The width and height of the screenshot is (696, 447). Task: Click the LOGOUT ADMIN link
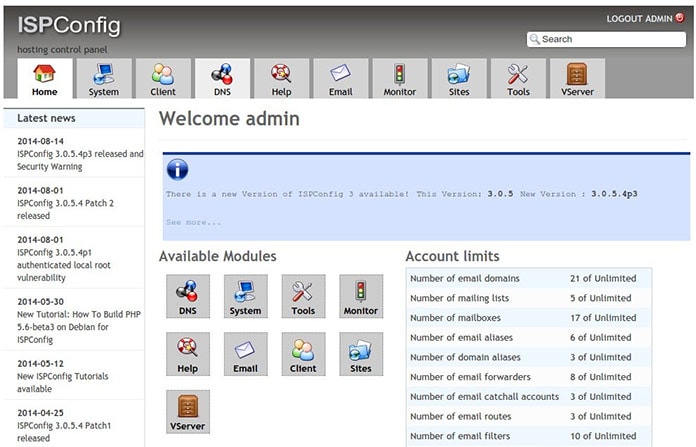(640, 19)
